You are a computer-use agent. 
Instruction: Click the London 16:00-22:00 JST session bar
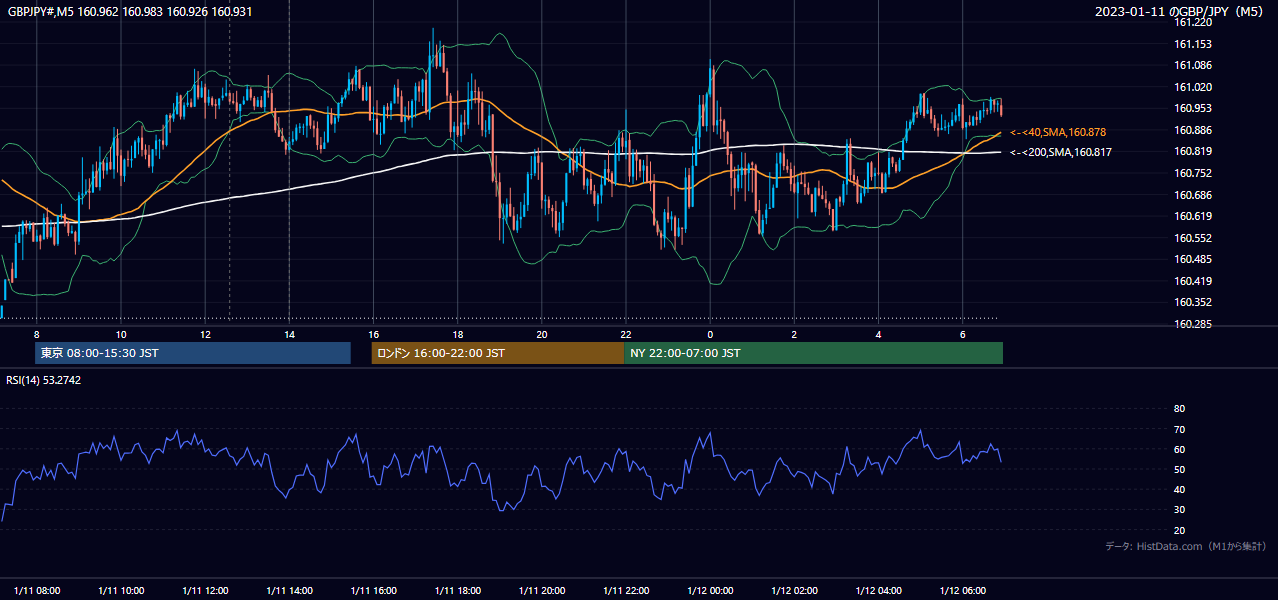[497, 353]
